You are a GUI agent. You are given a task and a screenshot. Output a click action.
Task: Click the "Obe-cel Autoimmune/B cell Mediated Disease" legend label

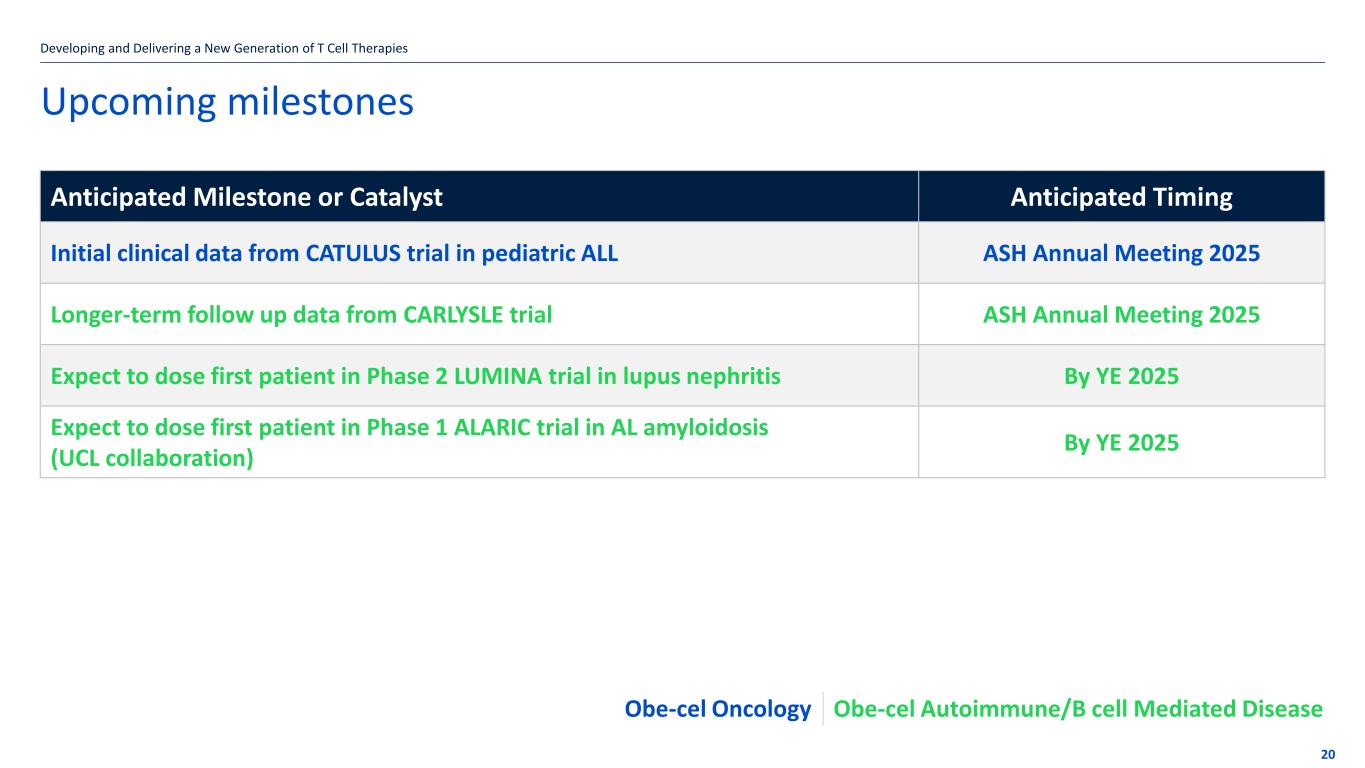click(x=1077, y=709)
